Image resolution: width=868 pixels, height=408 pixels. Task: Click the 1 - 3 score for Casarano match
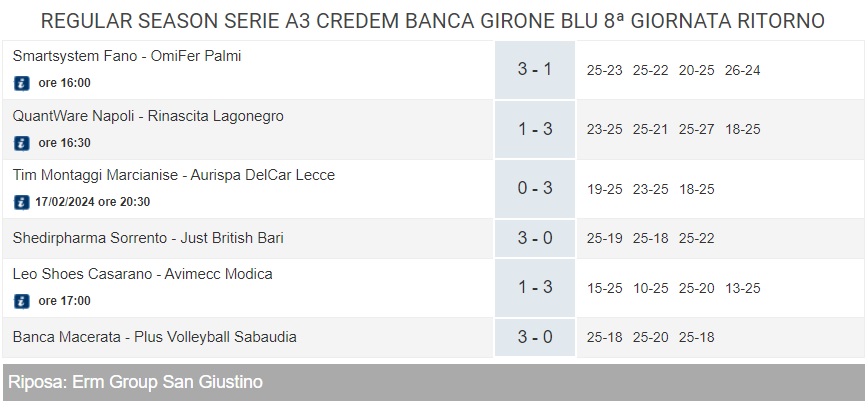535,287
